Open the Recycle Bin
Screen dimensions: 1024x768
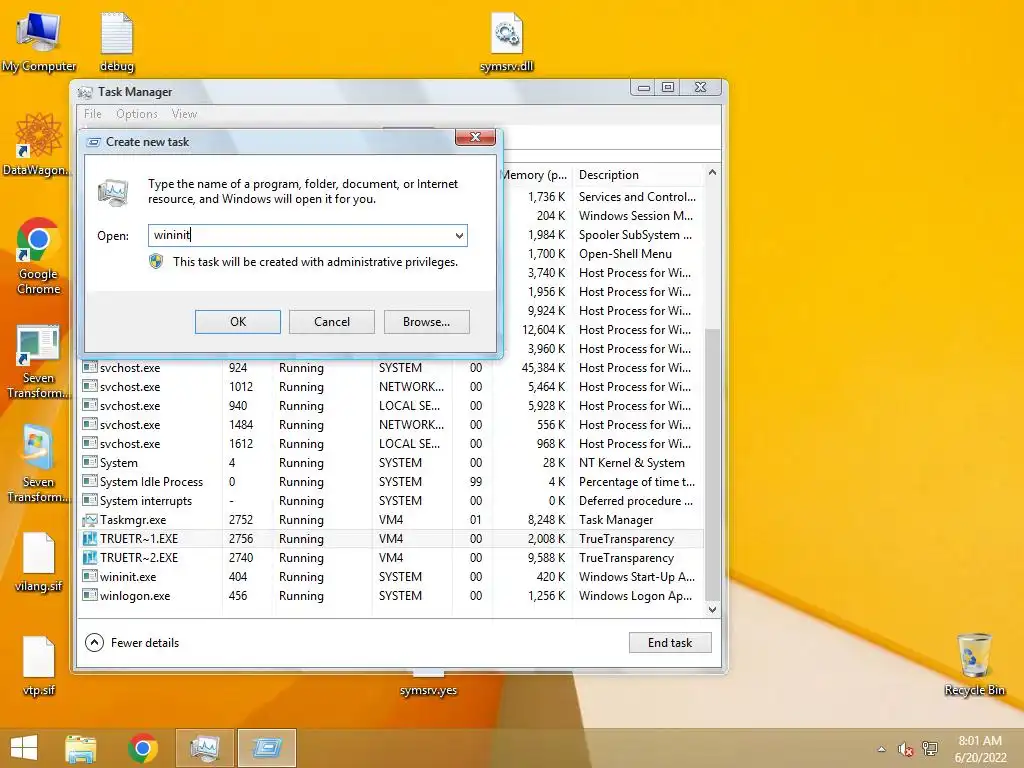coord(974,664)
